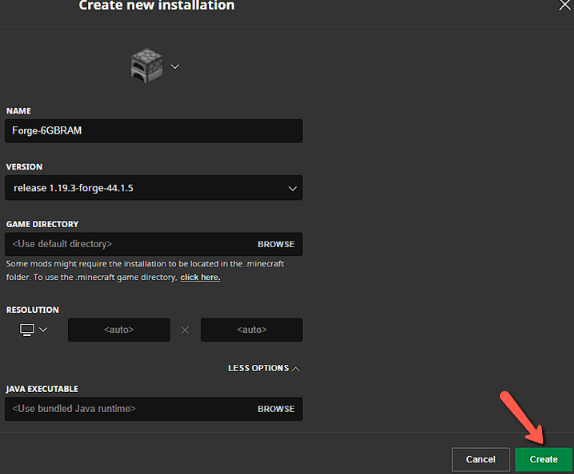574x474 pixels.
Task: Click the furnace installation icon
Action: 147,66
